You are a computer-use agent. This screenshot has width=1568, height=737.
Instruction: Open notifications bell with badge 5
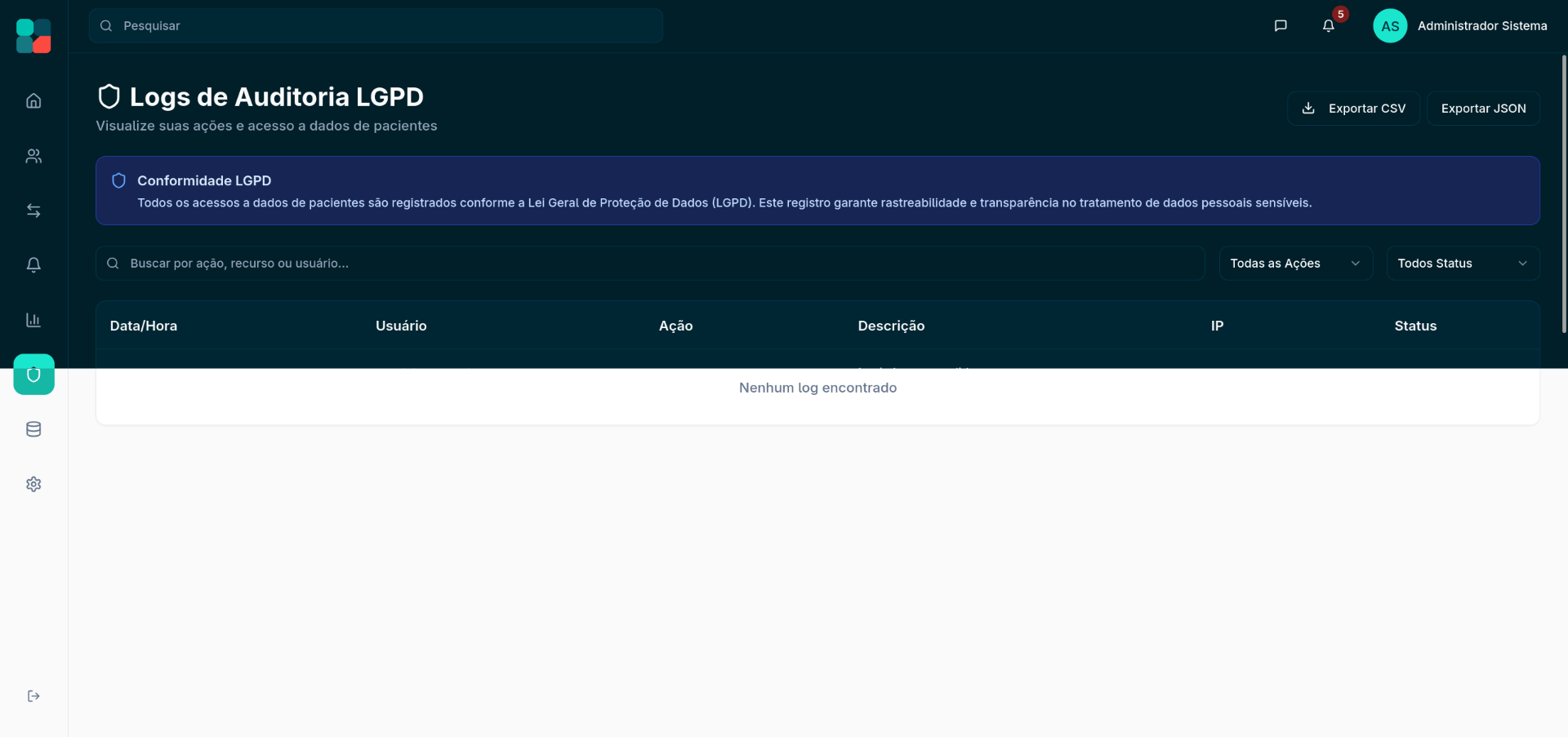[1329, 26]
